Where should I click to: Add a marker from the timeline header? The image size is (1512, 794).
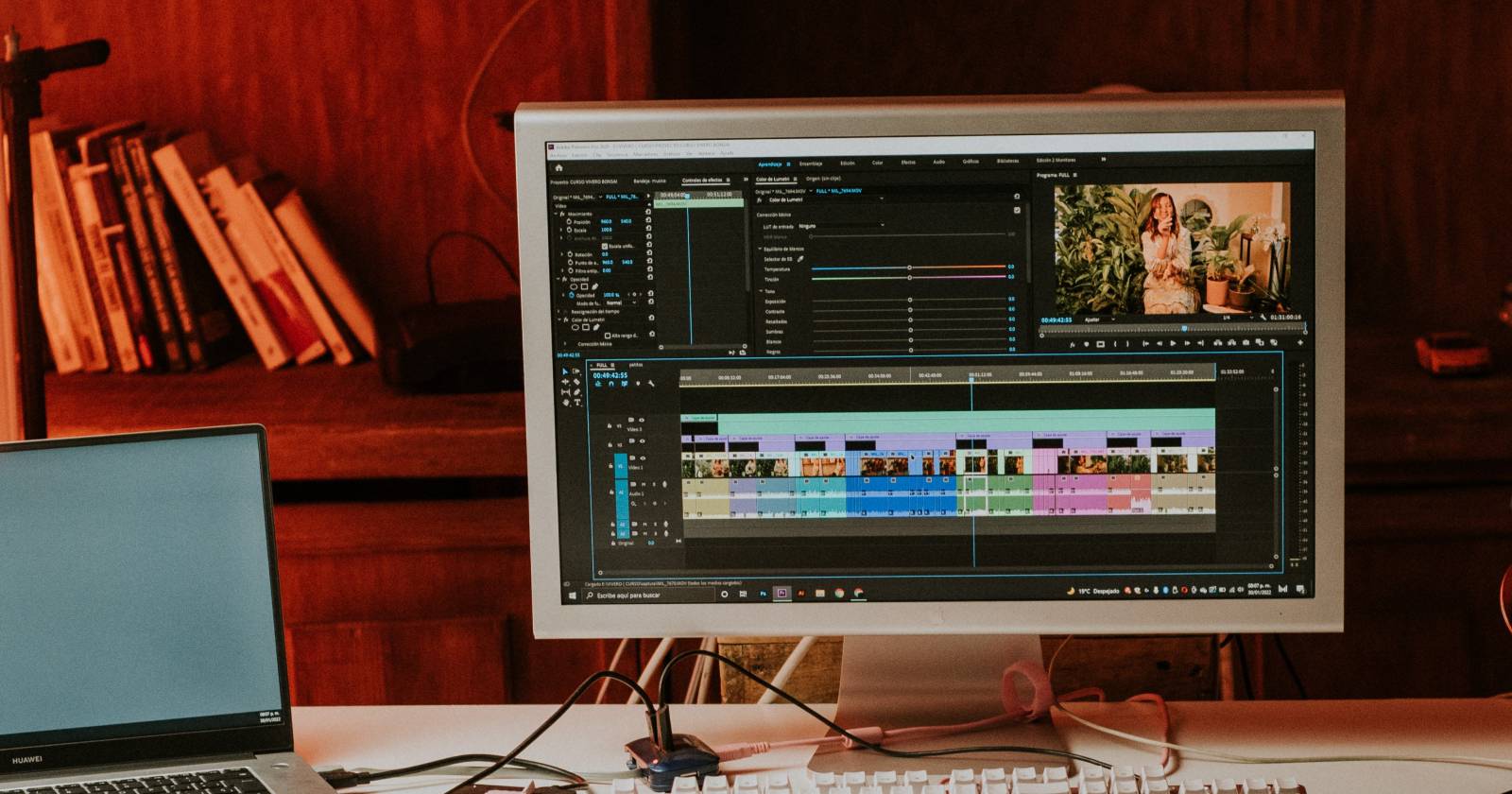coord(637,384)
